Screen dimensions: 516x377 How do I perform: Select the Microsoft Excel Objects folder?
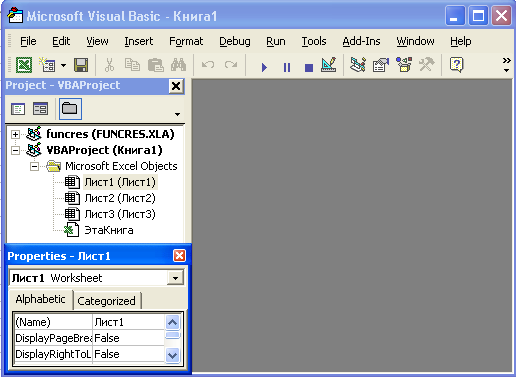pyautogui.click(x=121, y=166)
